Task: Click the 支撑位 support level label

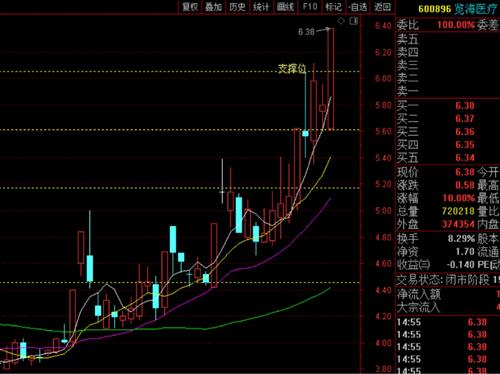Action: click(292, 69)
